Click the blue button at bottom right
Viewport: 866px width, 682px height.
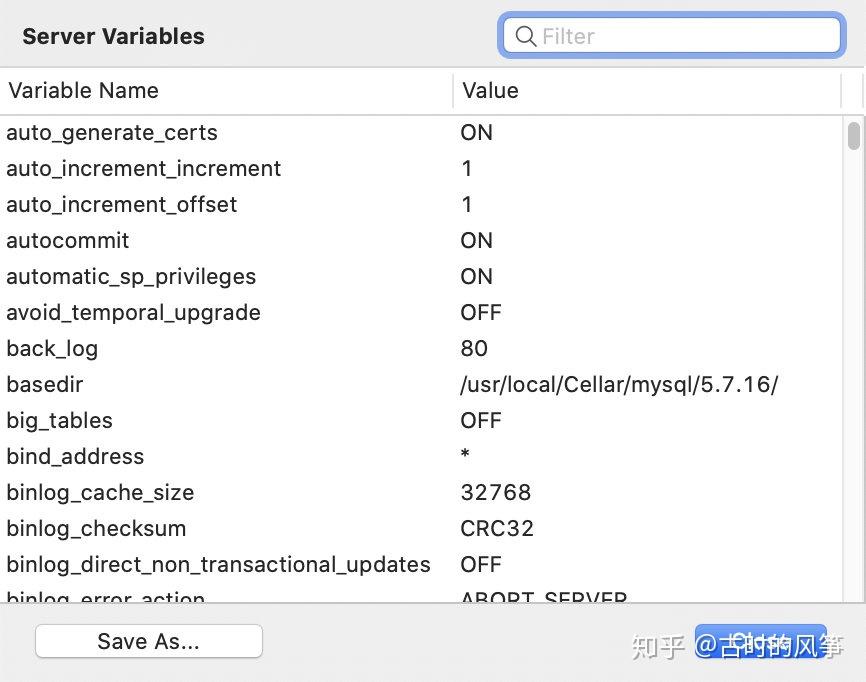[x=760, y=642]
